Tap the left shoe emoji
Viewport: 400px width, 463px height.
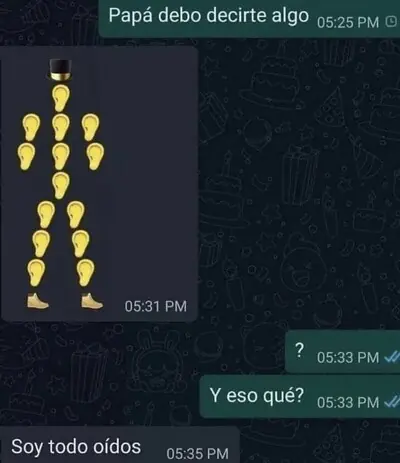click(x=38, y=301)
